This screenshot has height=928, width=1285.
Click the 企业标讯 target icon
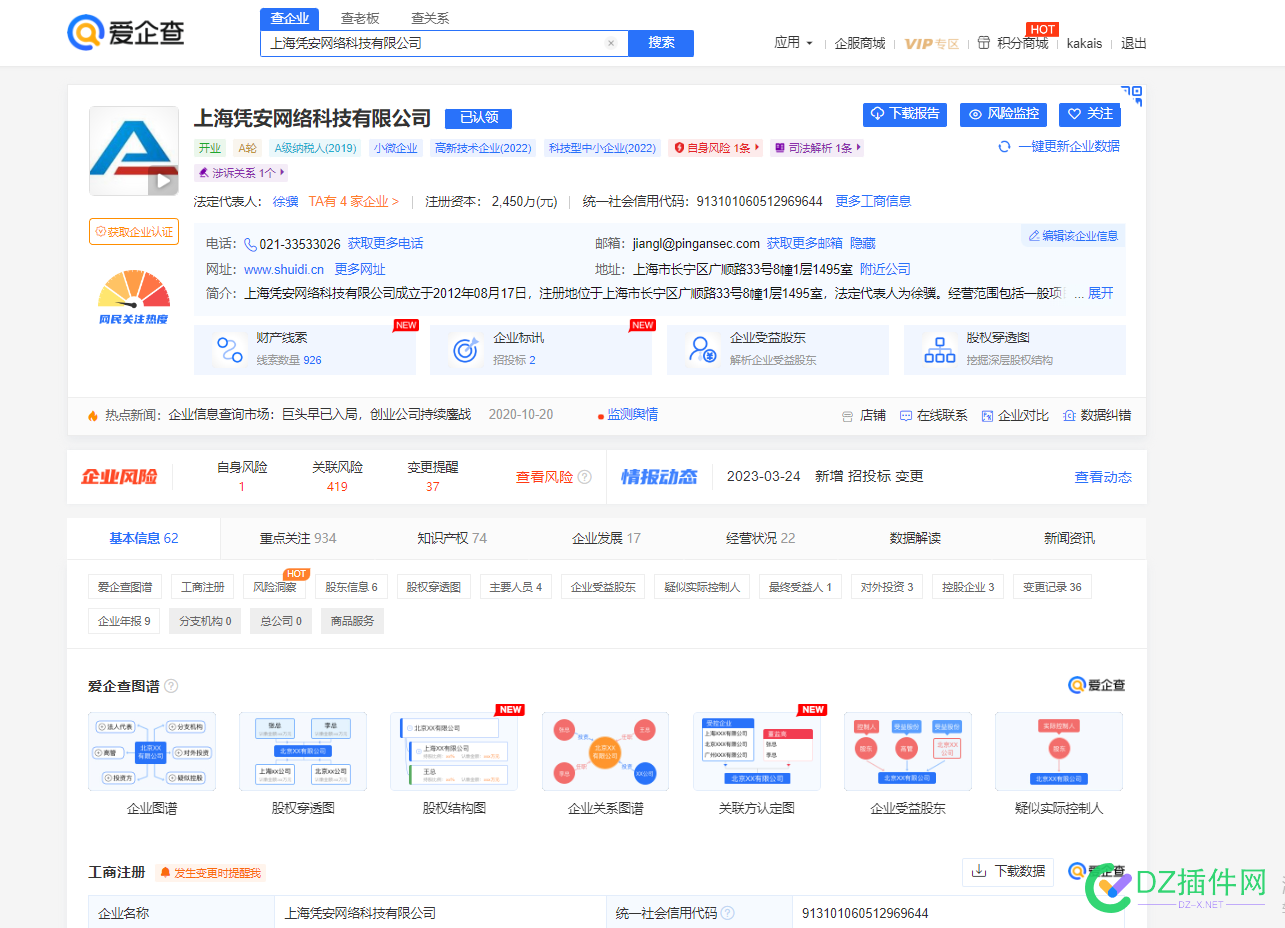pyautogui.click(x=466, y=349)
